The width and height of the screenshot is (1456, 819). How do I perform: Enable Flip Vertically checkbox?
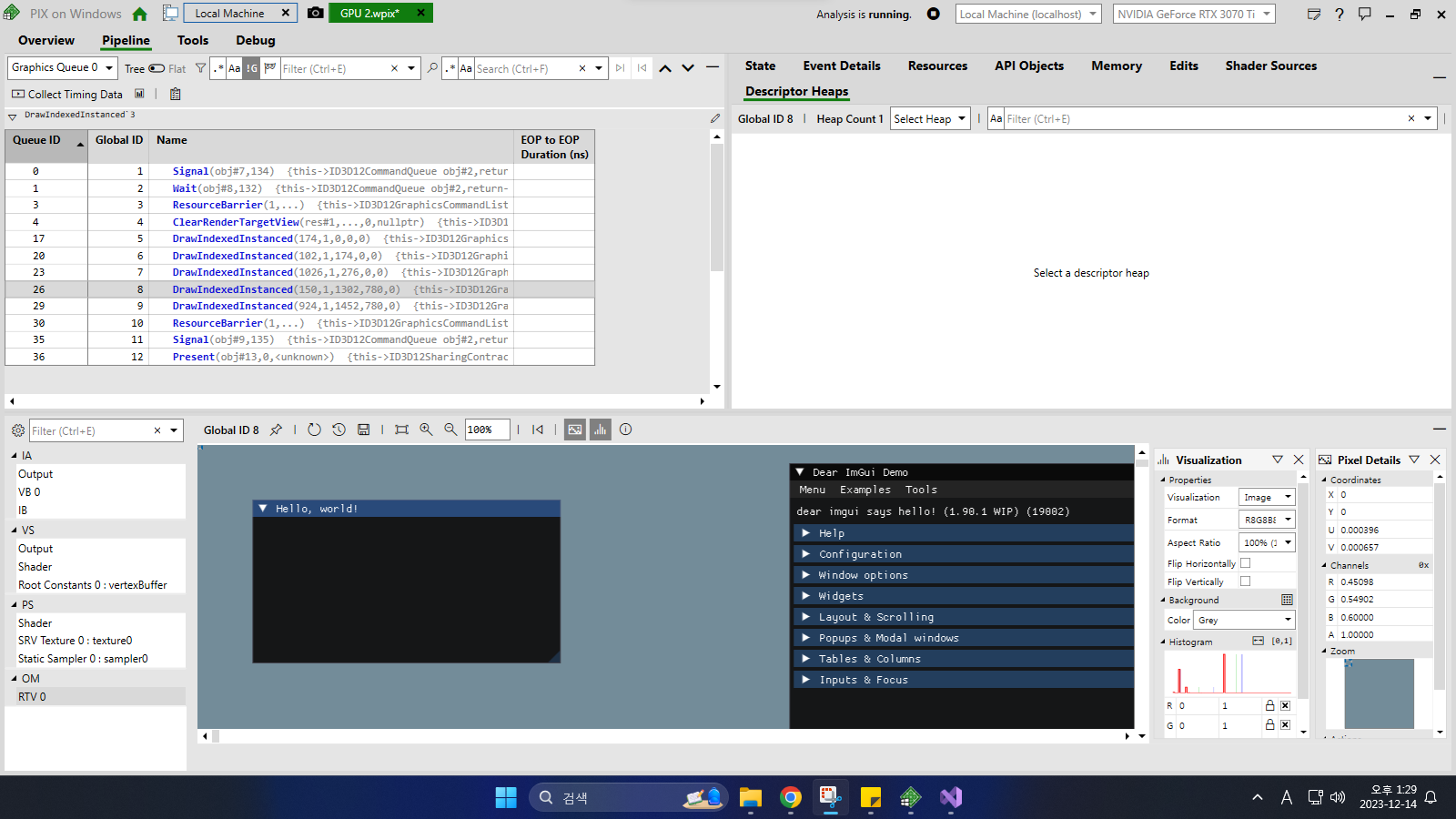[1245, 581]
